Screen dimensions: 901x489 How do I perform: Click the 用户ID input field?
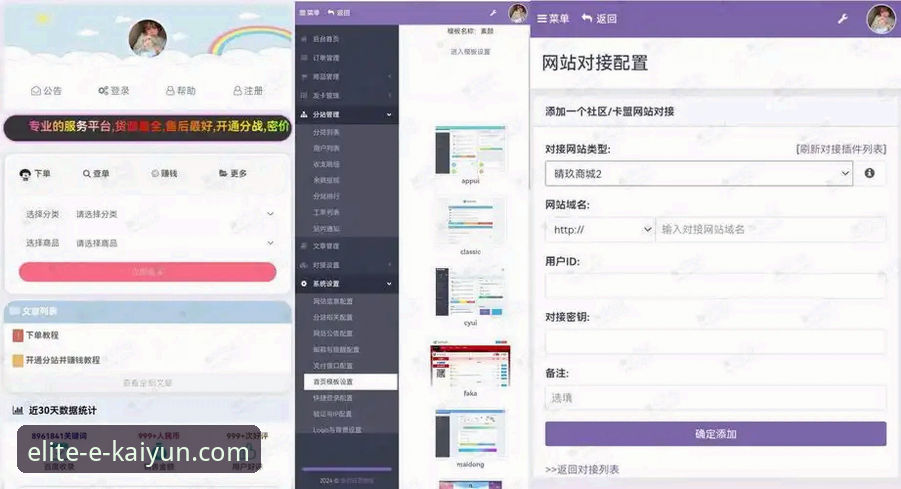(715, 286)
